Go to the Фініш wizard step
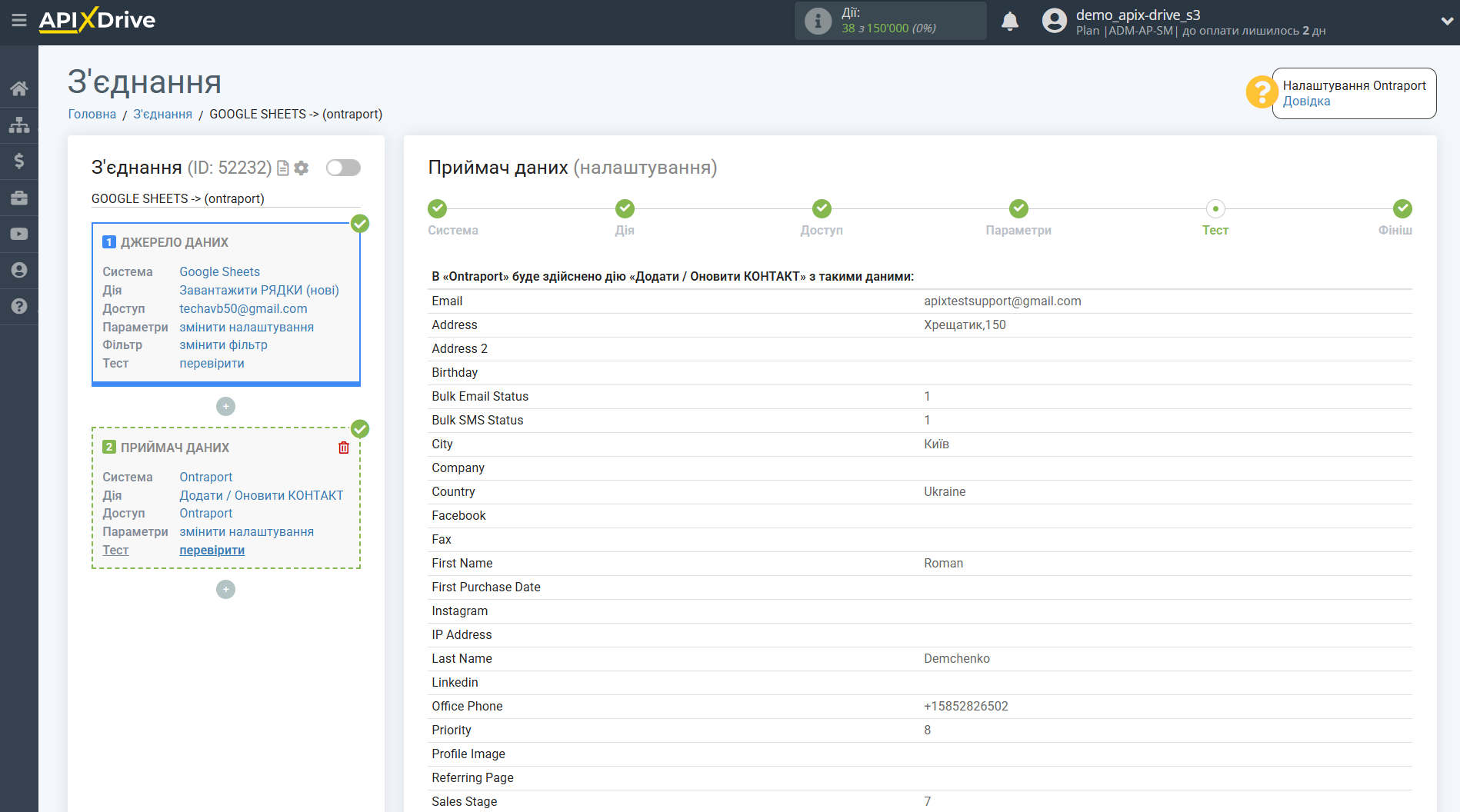This screenshot has width=1460, height=812. click(1402, 209)
